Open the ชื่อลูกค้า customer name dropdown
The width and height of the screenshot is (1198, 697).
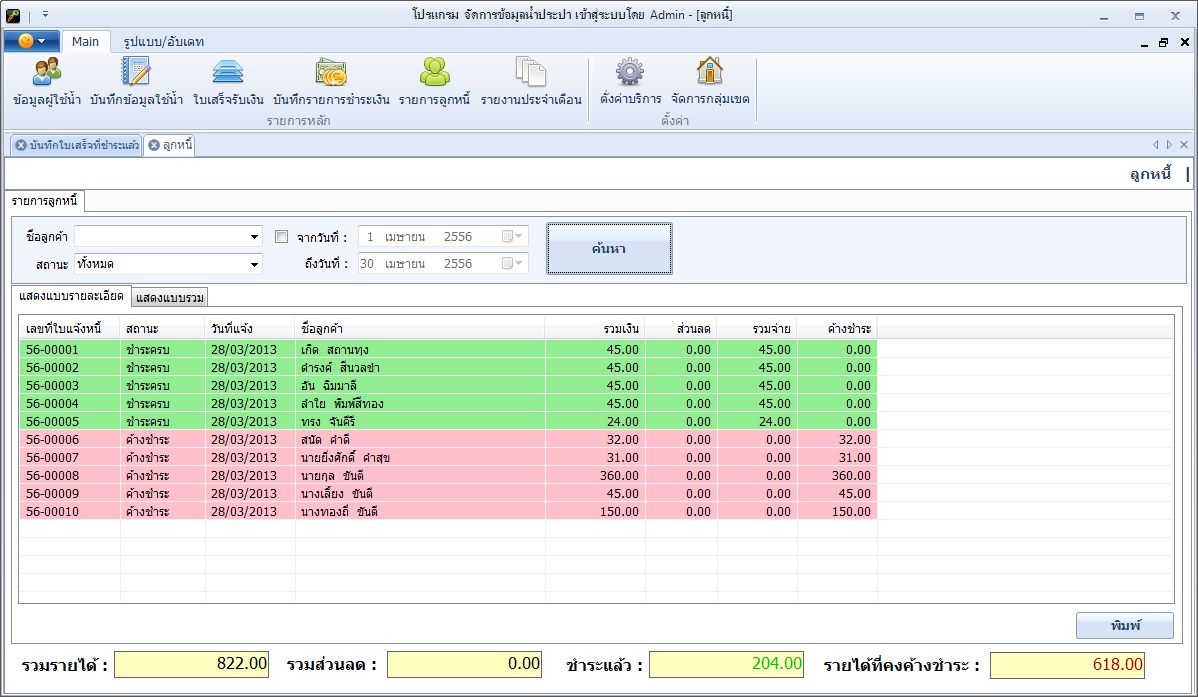tap(254, 237)
